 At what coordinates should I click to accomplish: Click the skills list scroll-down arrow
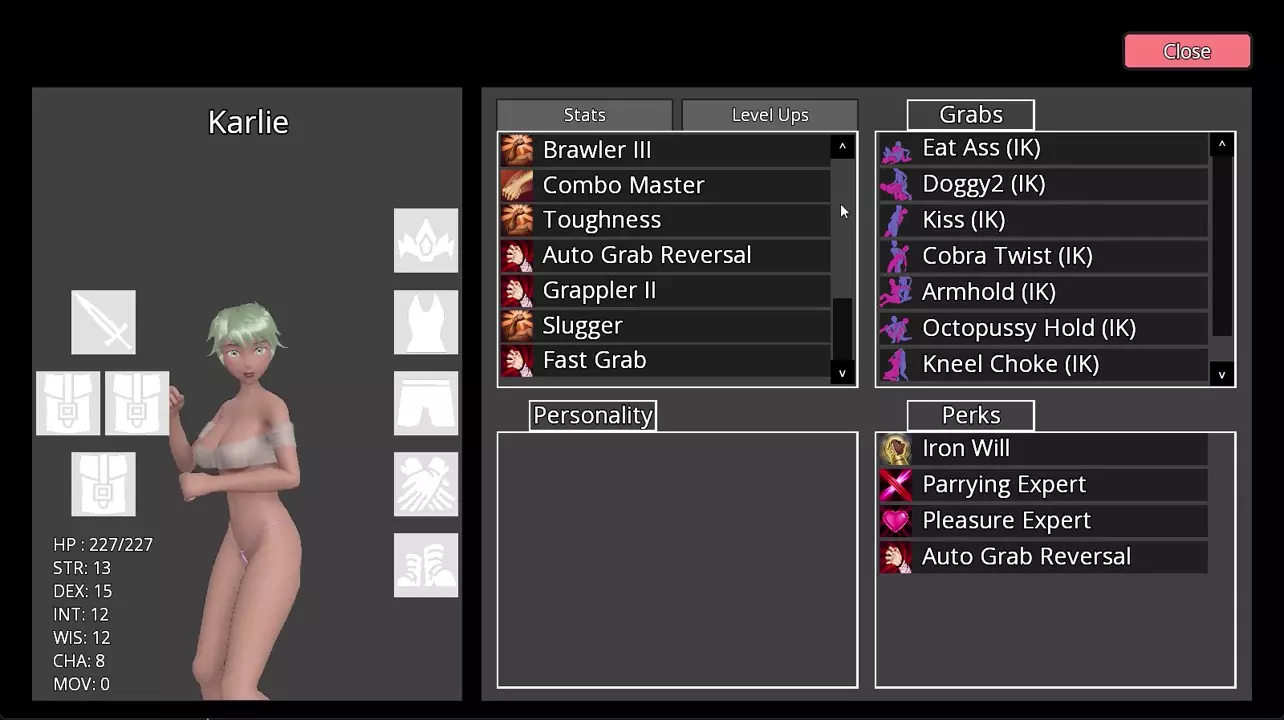pyautogui.click(x=842, y=372)
